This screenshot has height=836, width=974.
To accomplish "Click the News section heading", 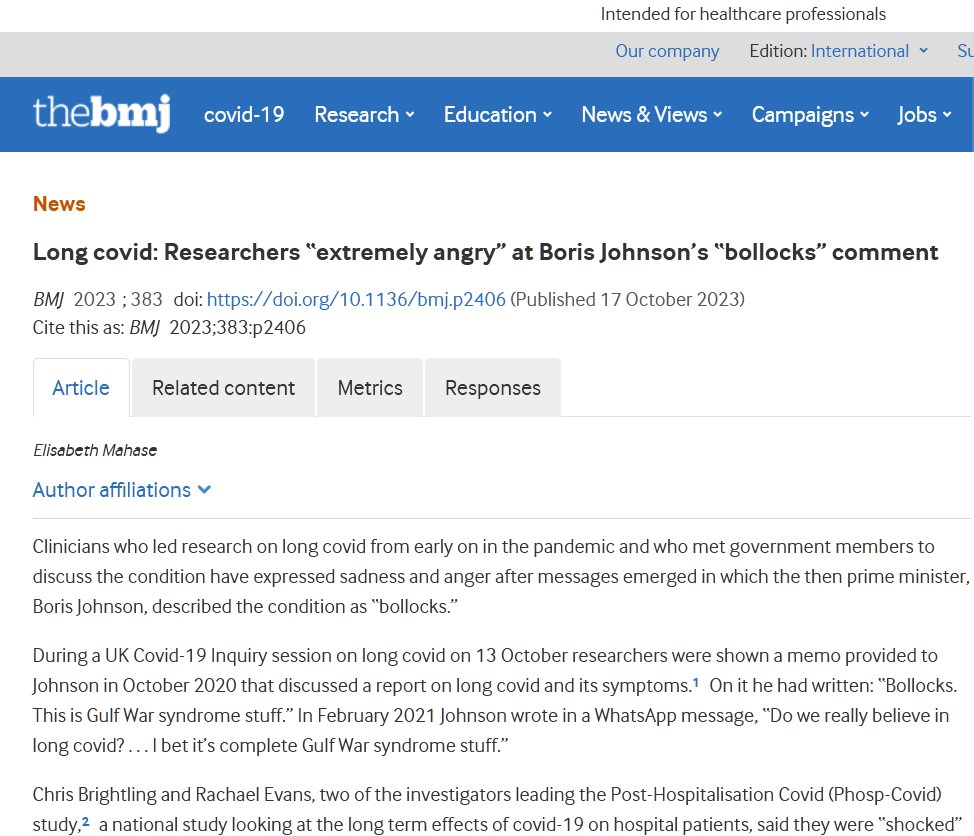I will (59, 204).
